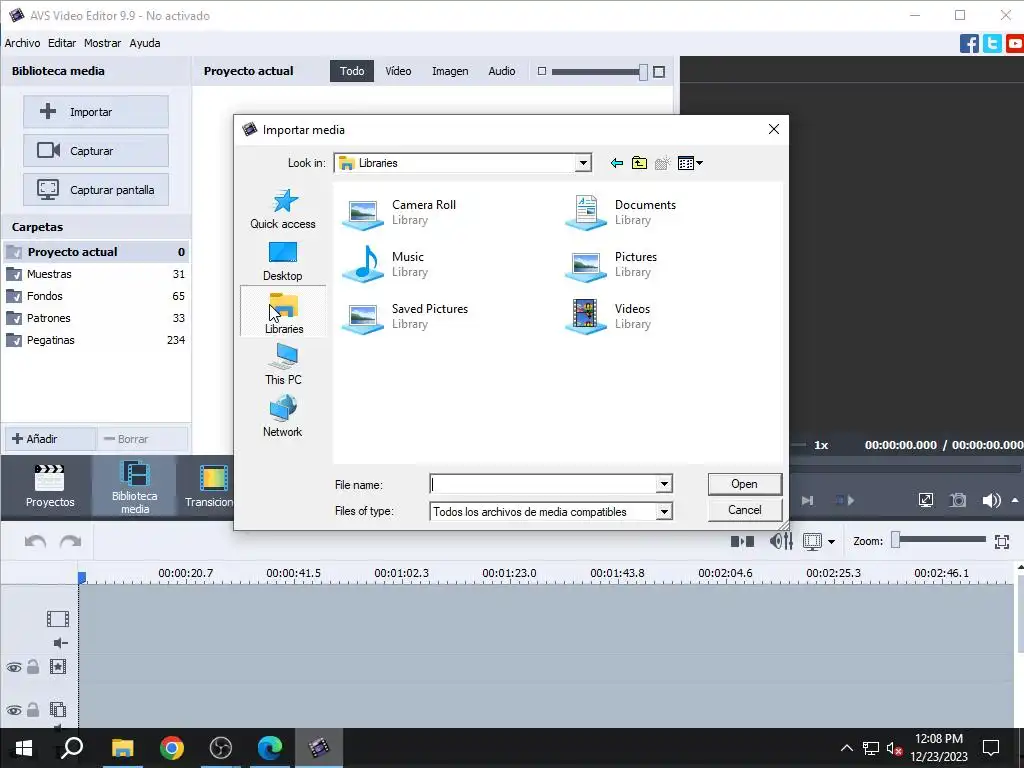Go back using the dialog's back arrow
Viewport: 1024px width, 768px height.
point(616,163)
